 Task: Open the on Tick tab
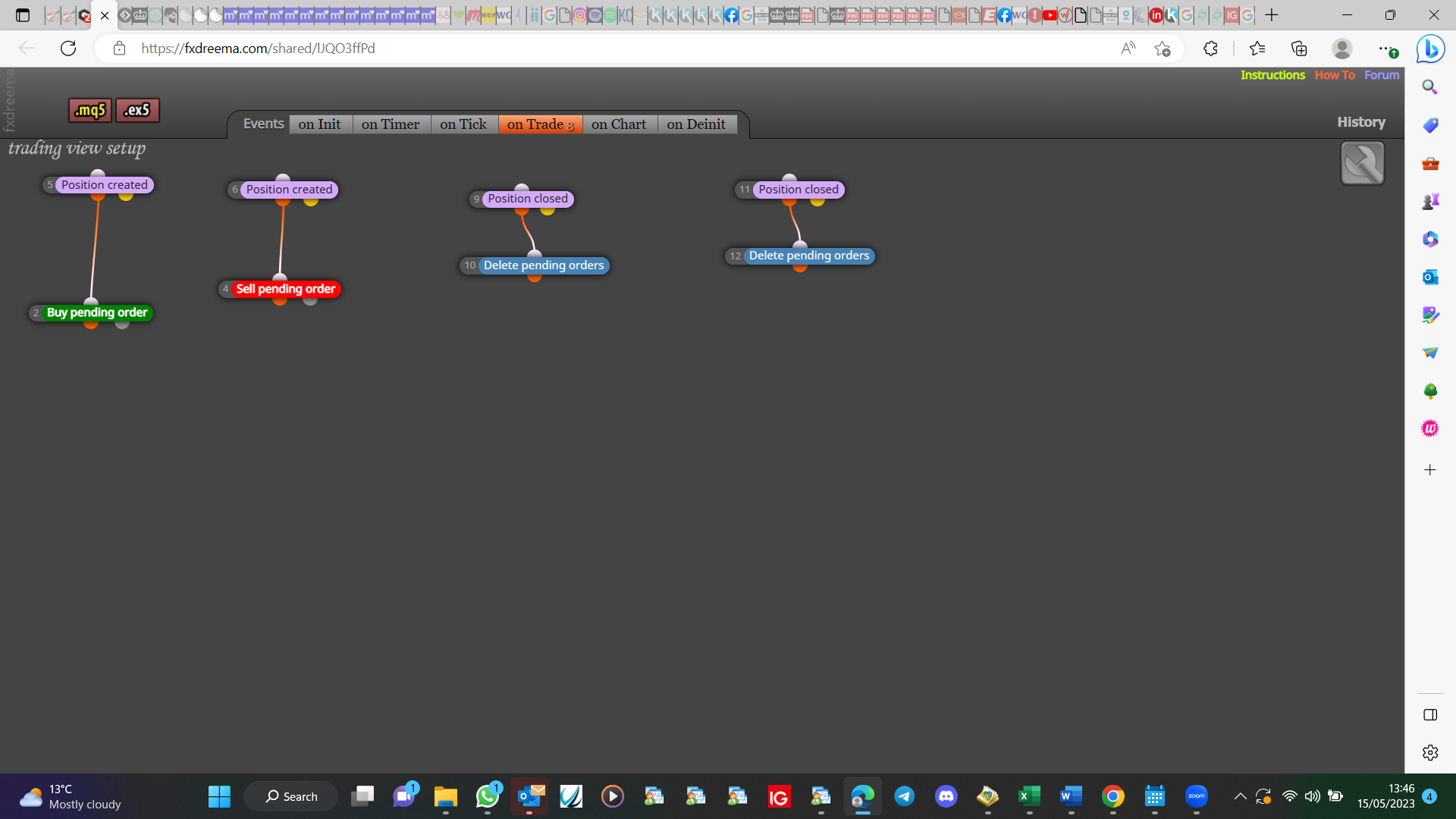463,124
